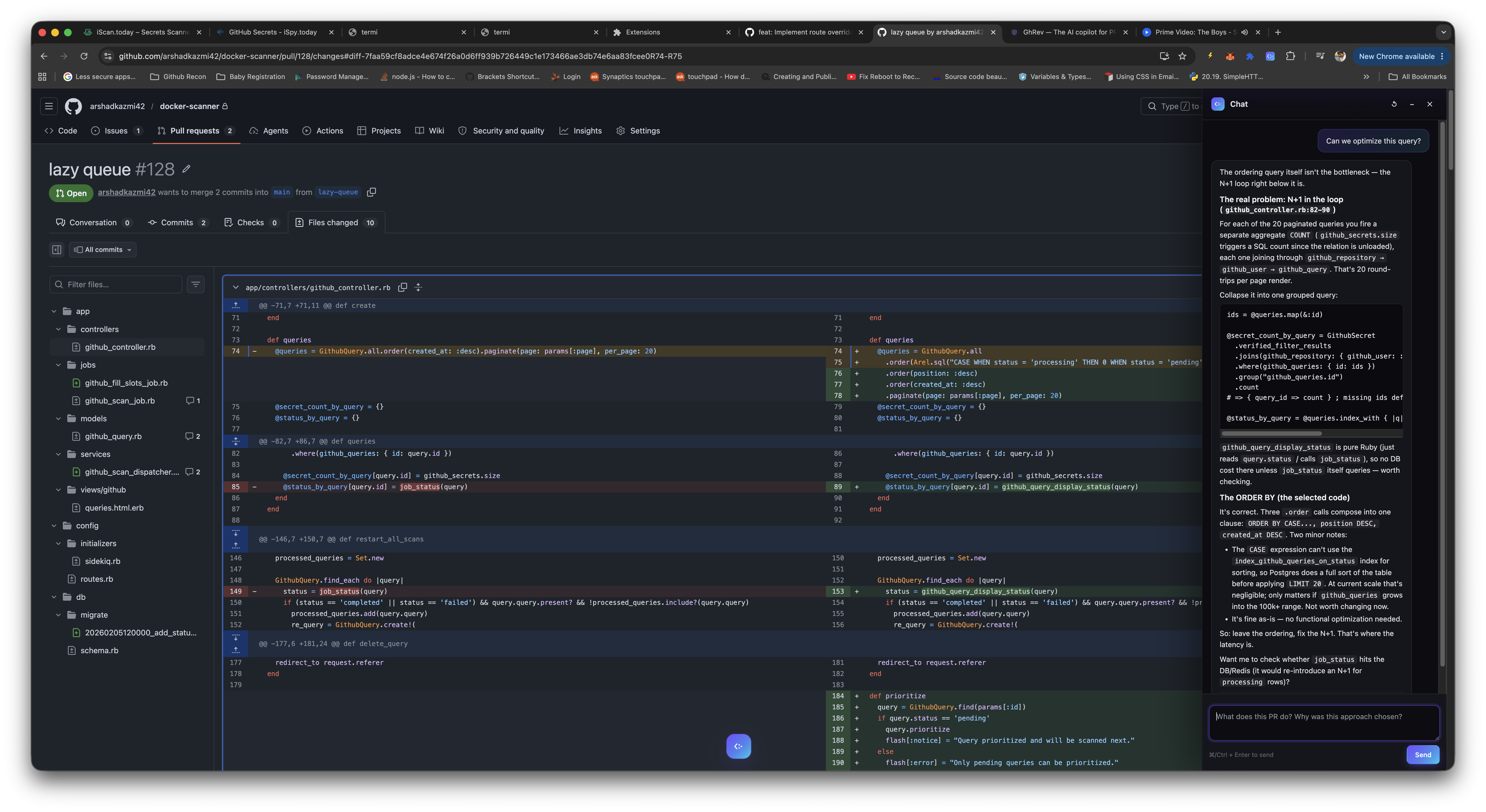Viewport: 1486px width, 812px height.
Task: Bookmark this page star icon
Action: 1182,56
